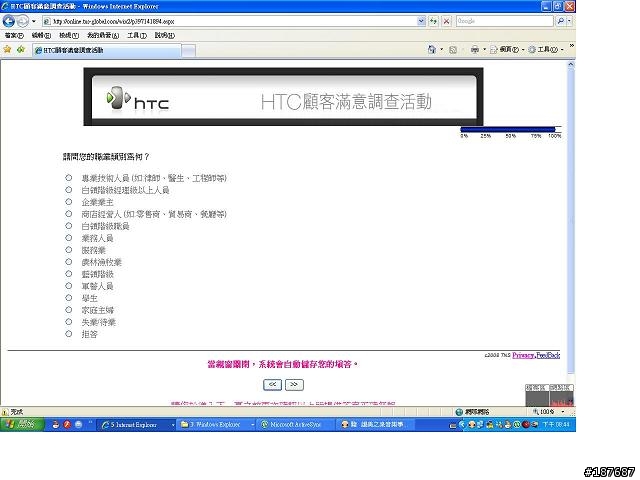Select 失業/待業 radio option
This screenshot has width=640, height=480.
pos(69,322)
